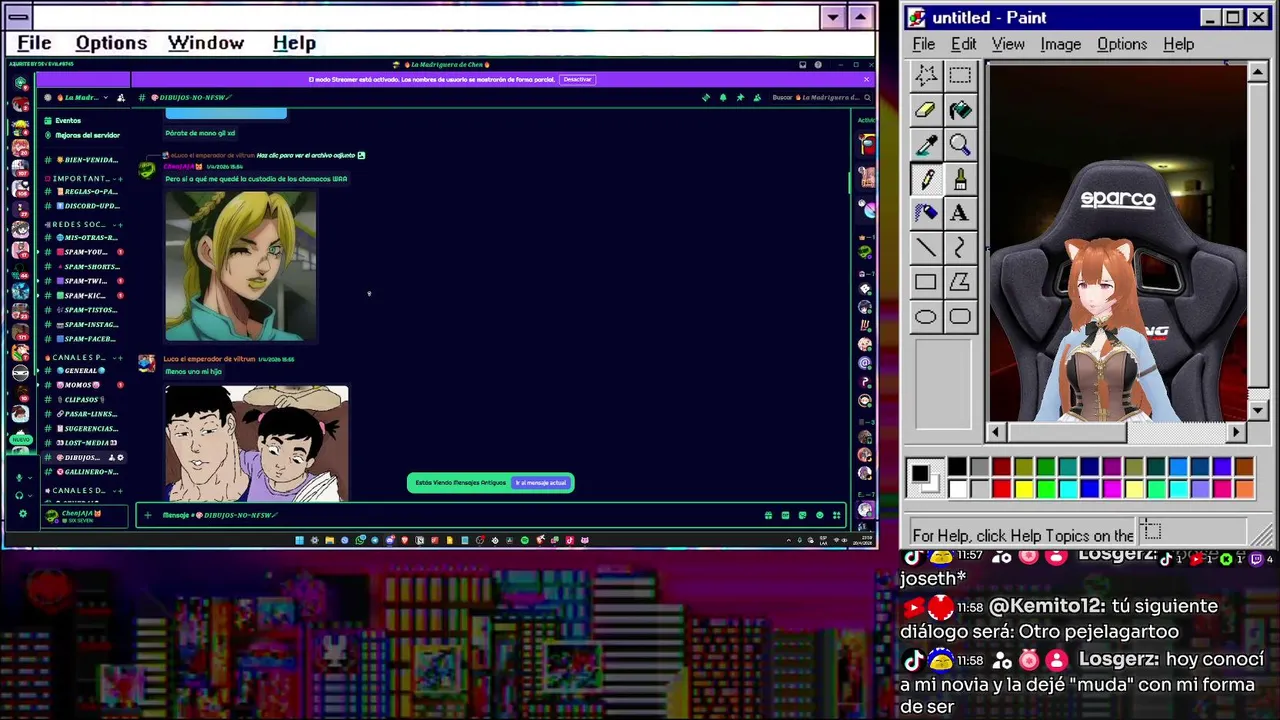Open the Paint View menu
Image resolution: width=1280 pixels, height=720 pixels.
tap(1008, 44)
